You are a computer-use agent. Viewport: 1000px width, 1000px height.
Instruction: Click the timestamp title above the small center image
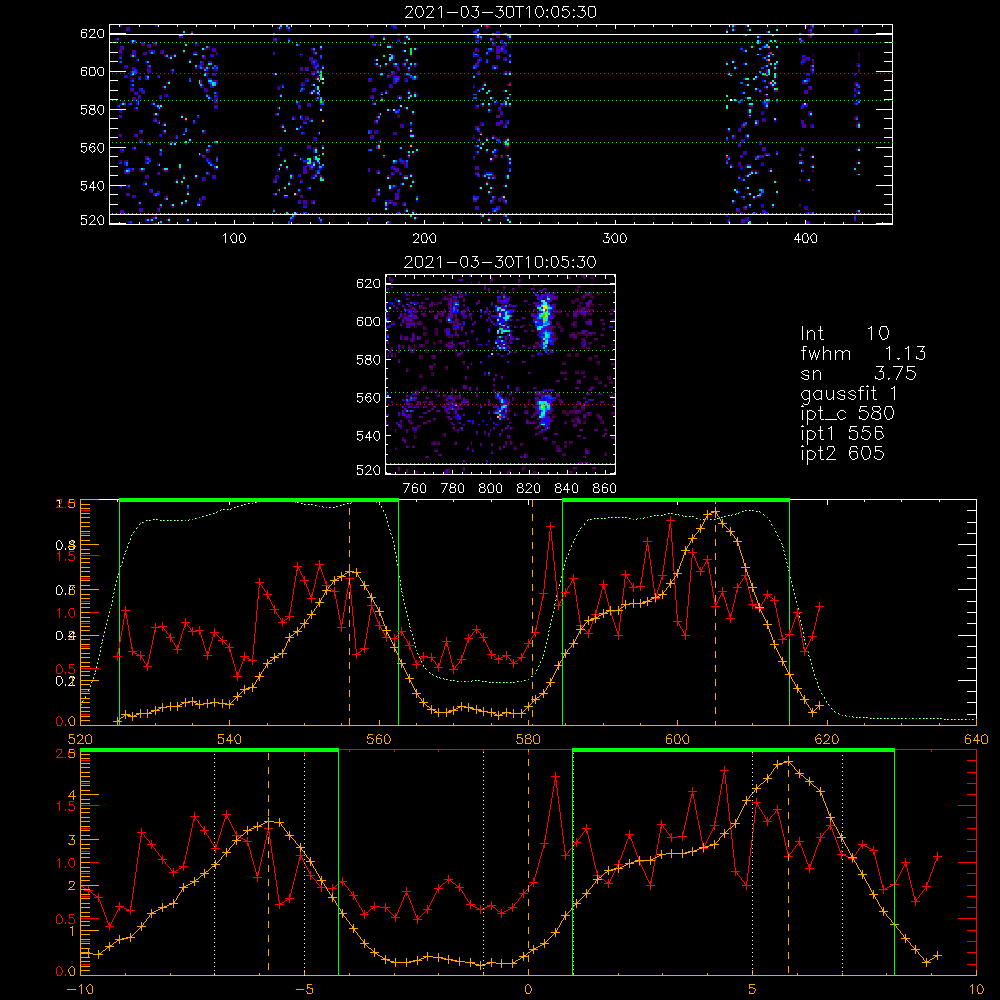[x=500, y=262]
